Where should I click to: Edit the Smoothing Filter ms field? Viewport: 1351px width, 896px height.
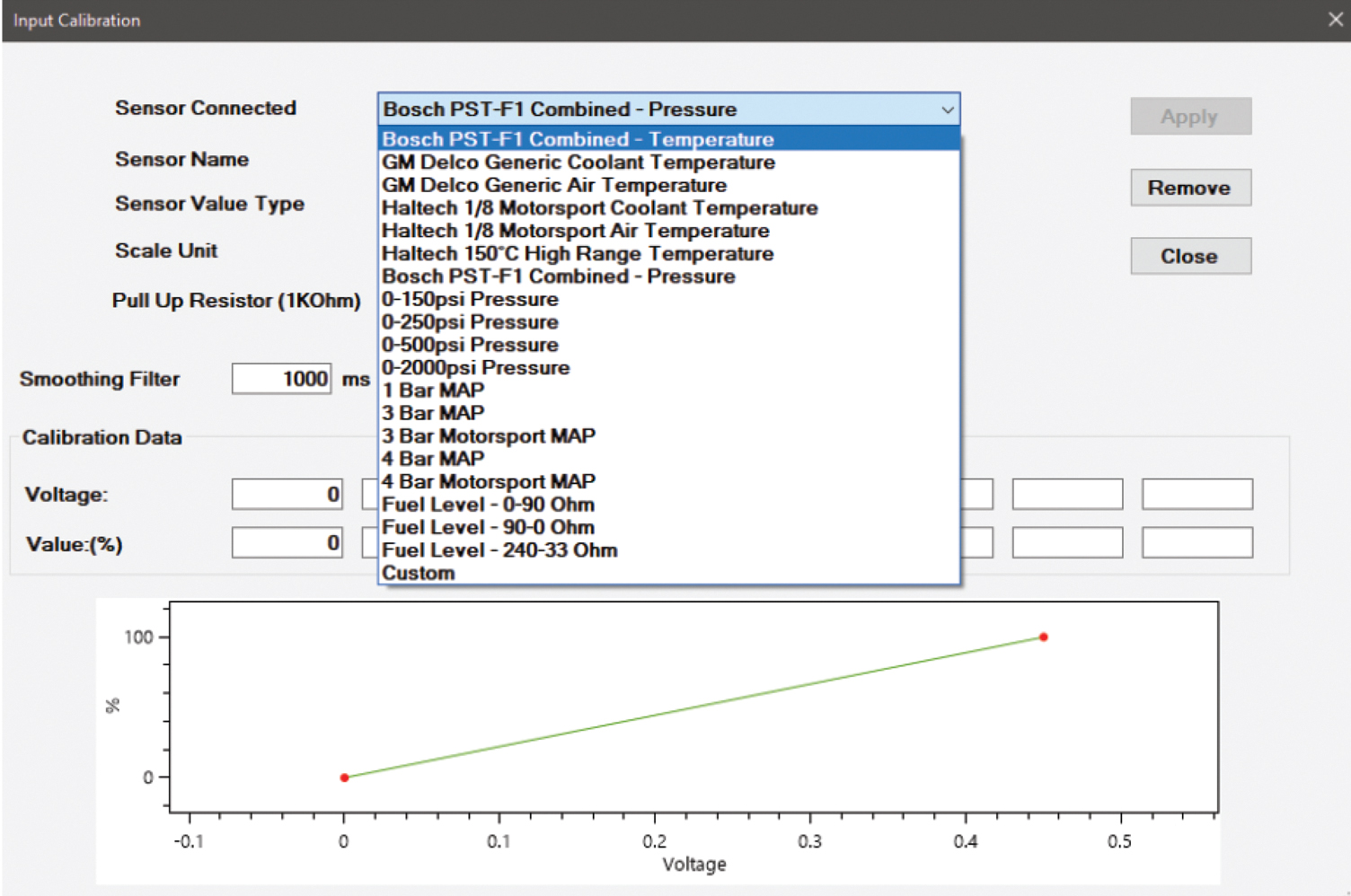click(281, 379)
